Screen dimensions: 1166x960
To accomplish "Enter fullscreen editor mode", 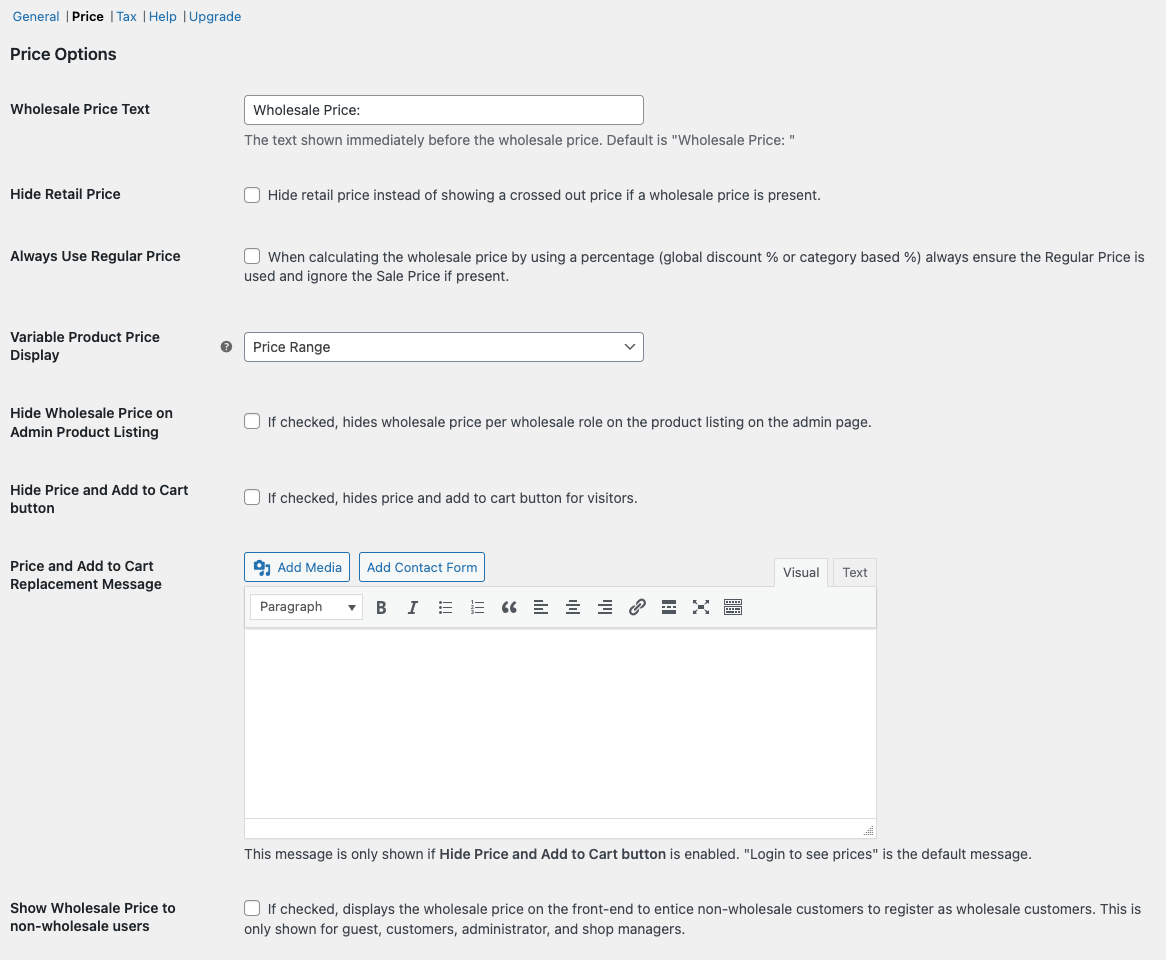I will click(x=701, y=607).
